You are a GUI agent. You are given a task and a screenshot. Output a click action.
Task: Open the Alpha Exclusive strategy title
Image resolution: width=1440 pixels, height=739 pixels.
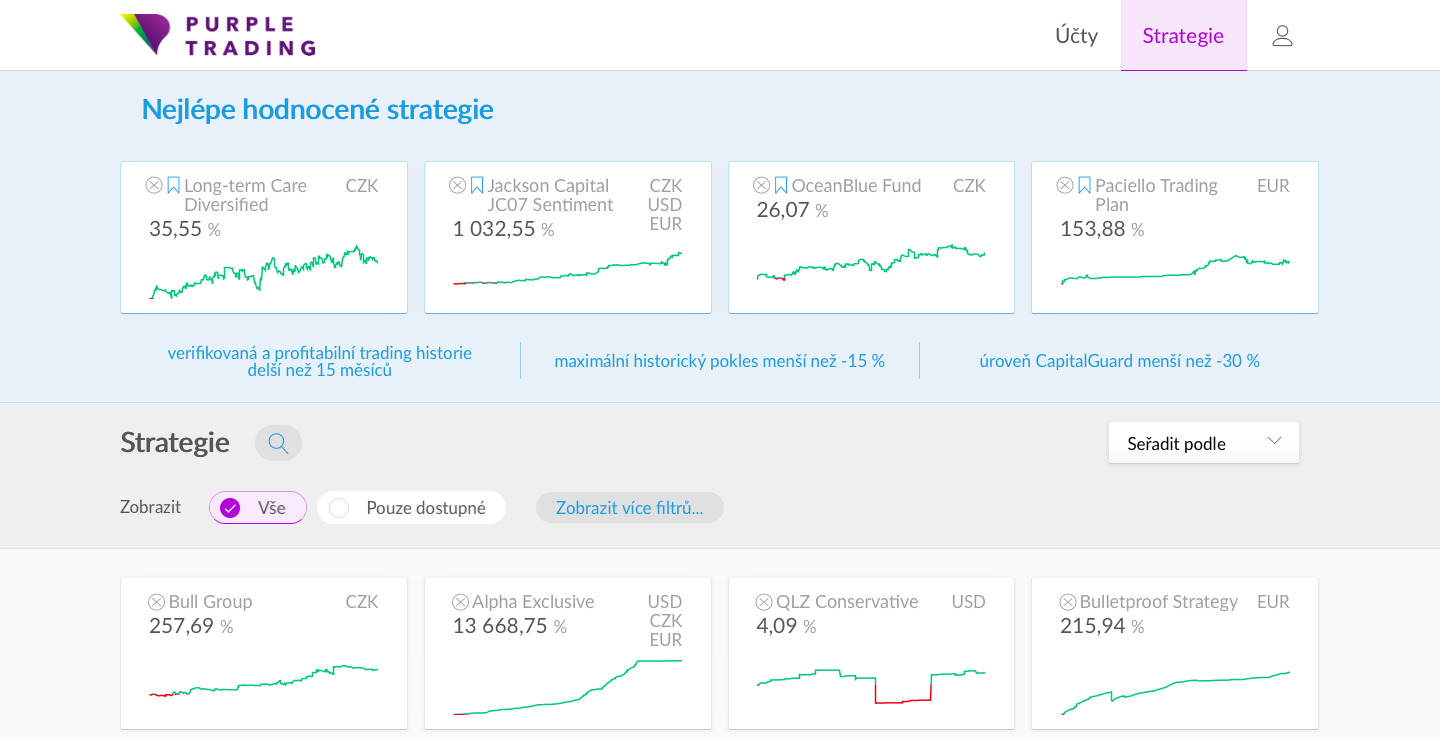[x=533, y=602]
